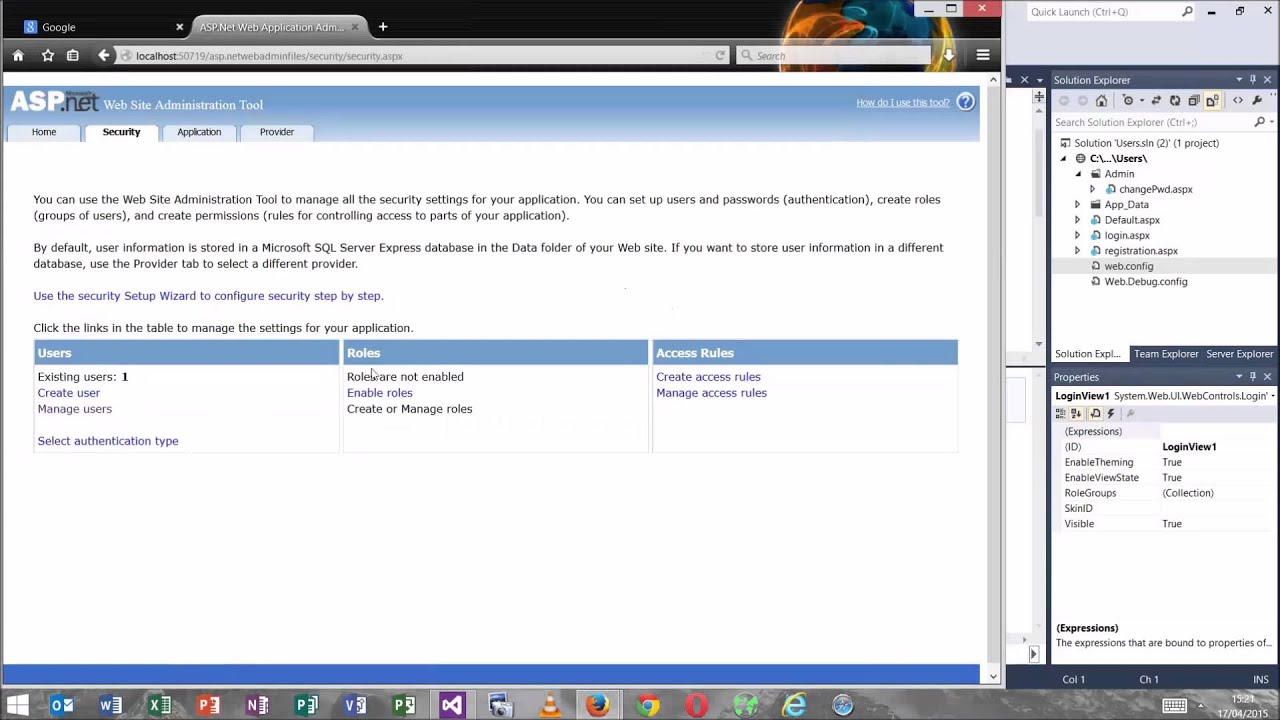1280x720 pixels.
Task: Click the Firefox downloads arrow icon
Action: (949, 56)
